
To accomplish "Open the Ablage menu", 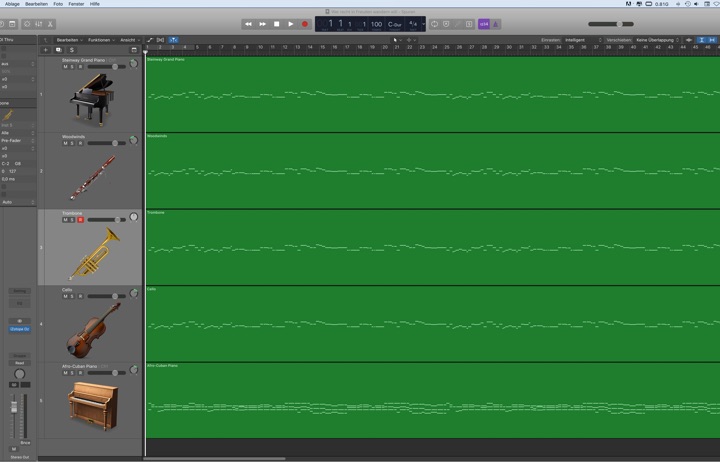I will coord(12,4).
